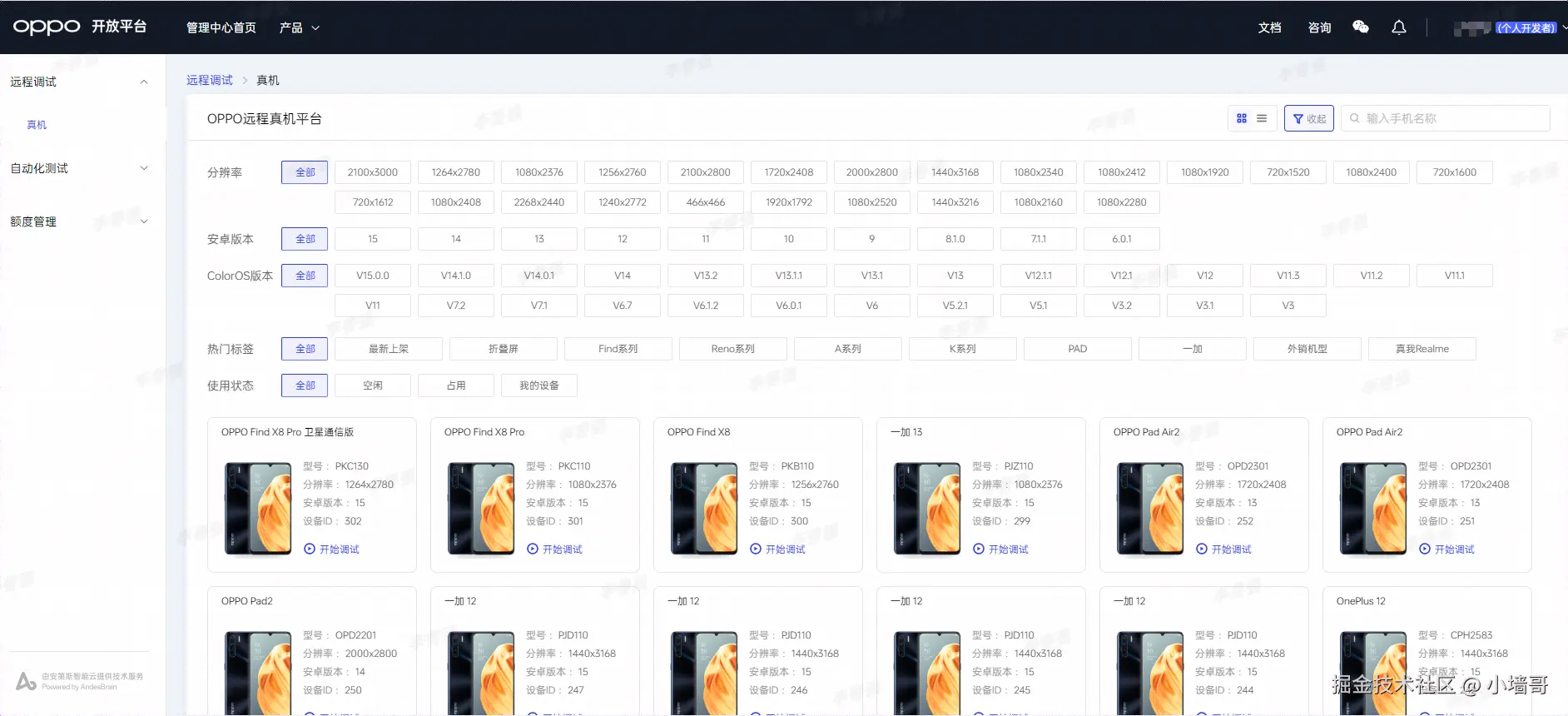Click search magnifier icon in phone name field
The image size is (1568, 716).
(x=1355, y=118)
